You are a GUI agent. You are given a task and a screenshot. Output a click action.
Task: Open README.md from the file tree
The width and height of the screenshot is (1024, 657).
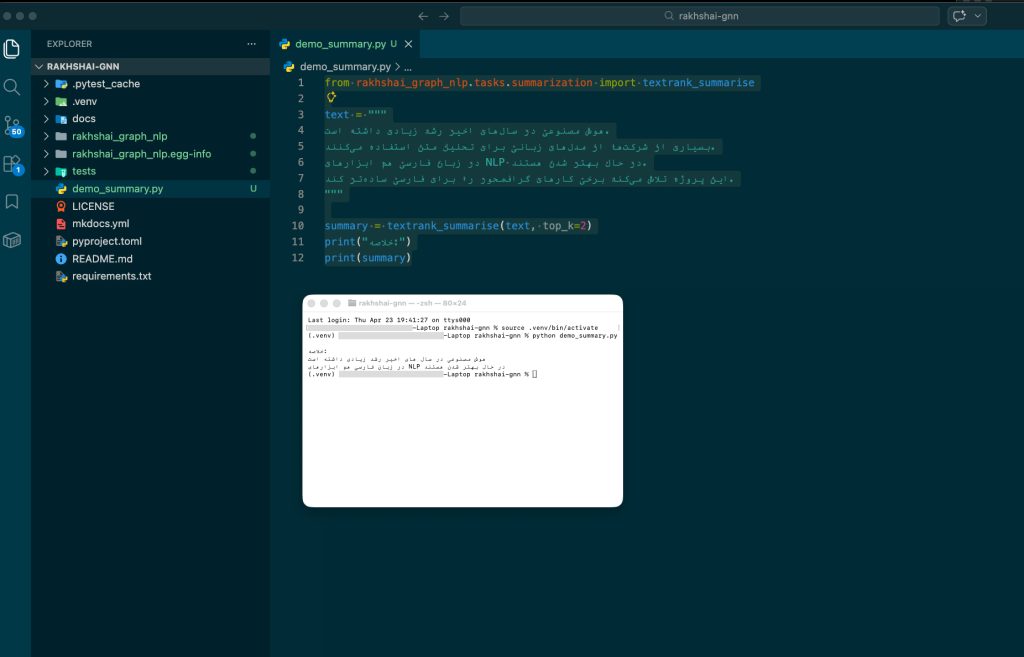102,259
